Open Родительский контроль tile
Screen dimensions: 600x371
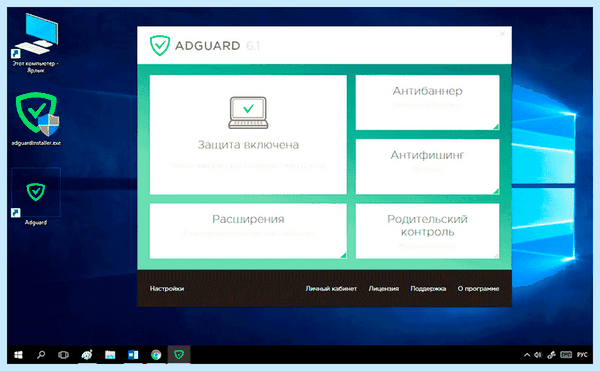[427, 231]
